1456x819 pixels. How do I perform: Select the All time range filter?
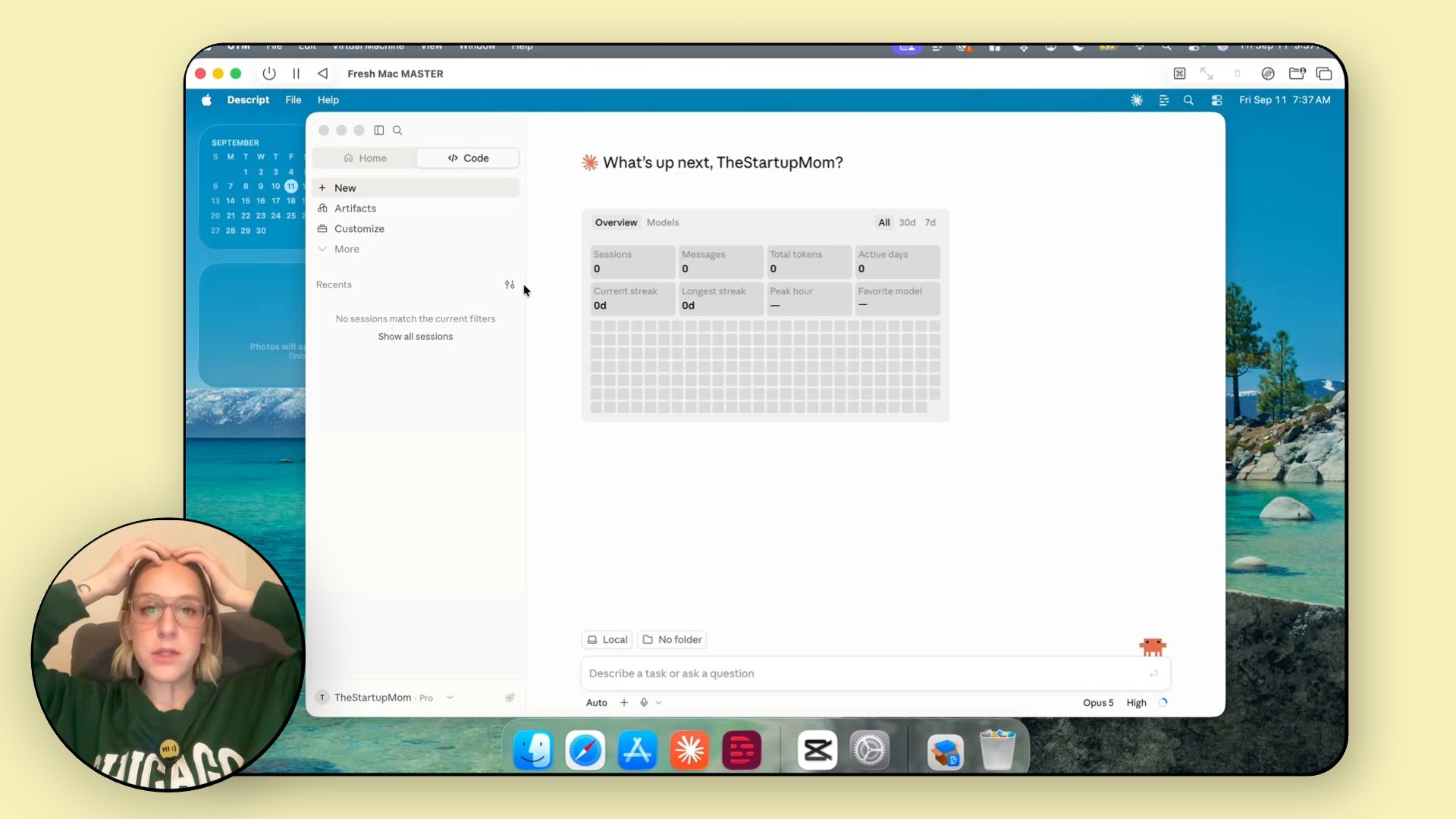[884, 222]
